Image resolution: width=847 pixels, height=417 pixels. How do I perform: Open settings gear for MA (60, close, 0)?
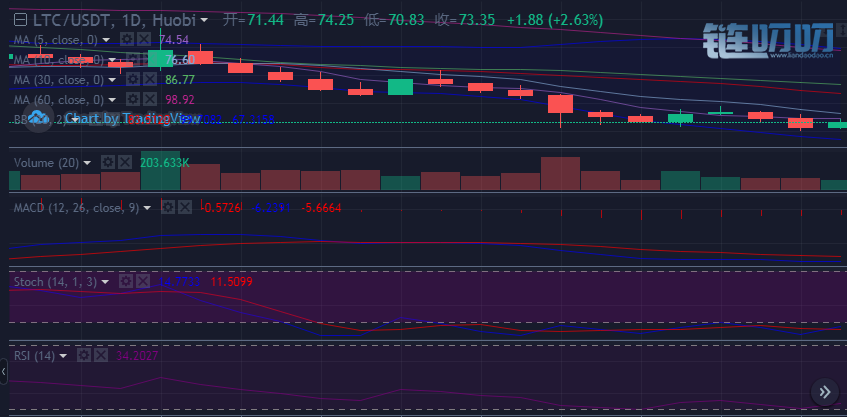(132, 99)
